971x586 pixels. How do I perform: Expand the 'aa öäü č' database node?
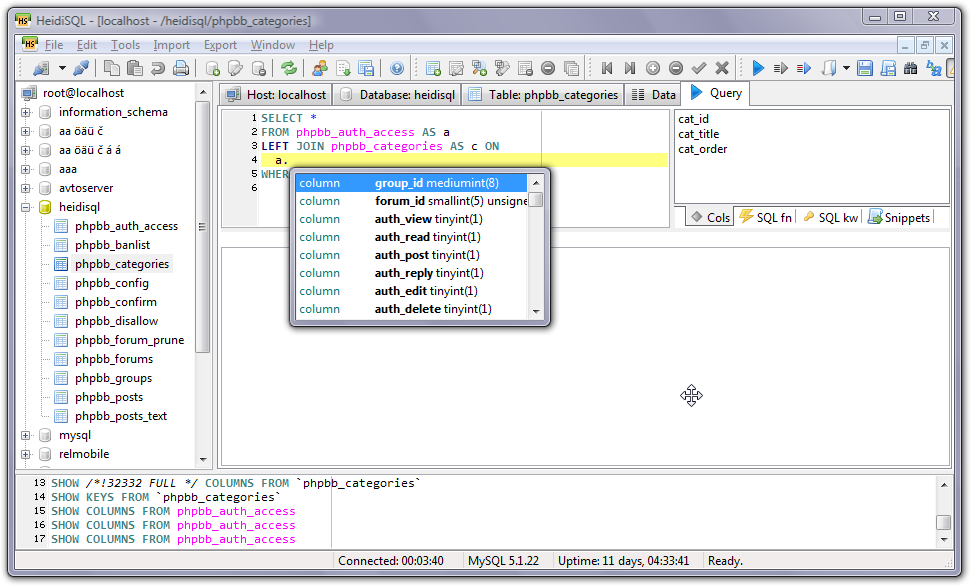pyautogui.click(x=25, y=131)
